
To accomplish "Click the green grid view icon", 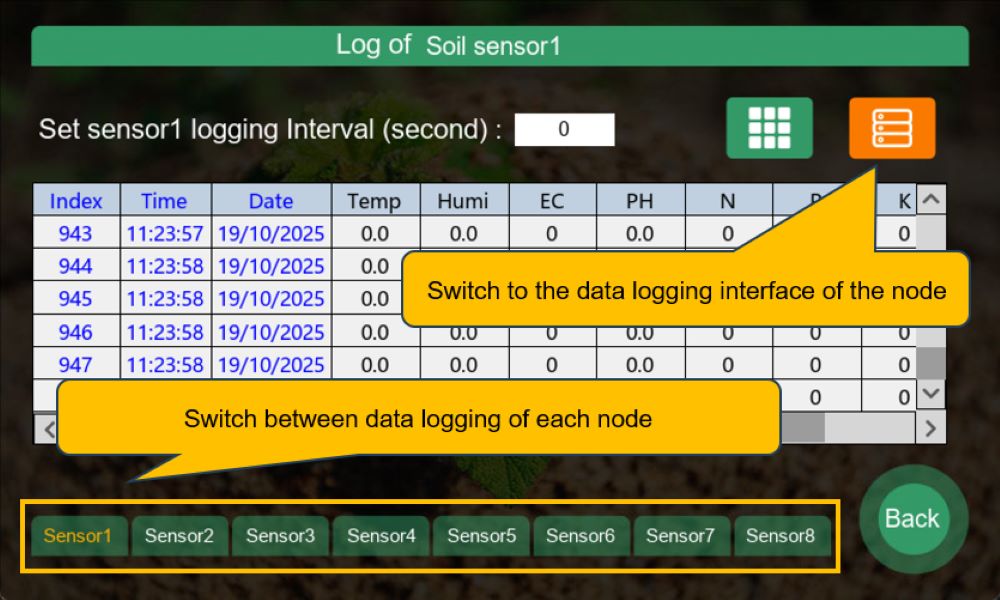I will pyautogui.click(x=769, y=128).
